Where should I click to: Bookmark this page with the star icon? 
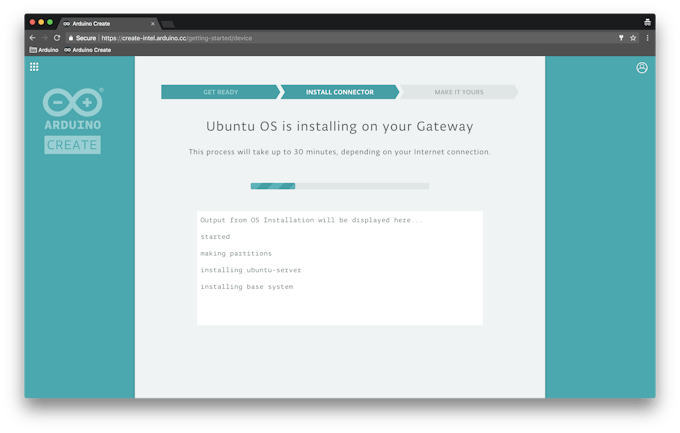(x=633, y=38)
